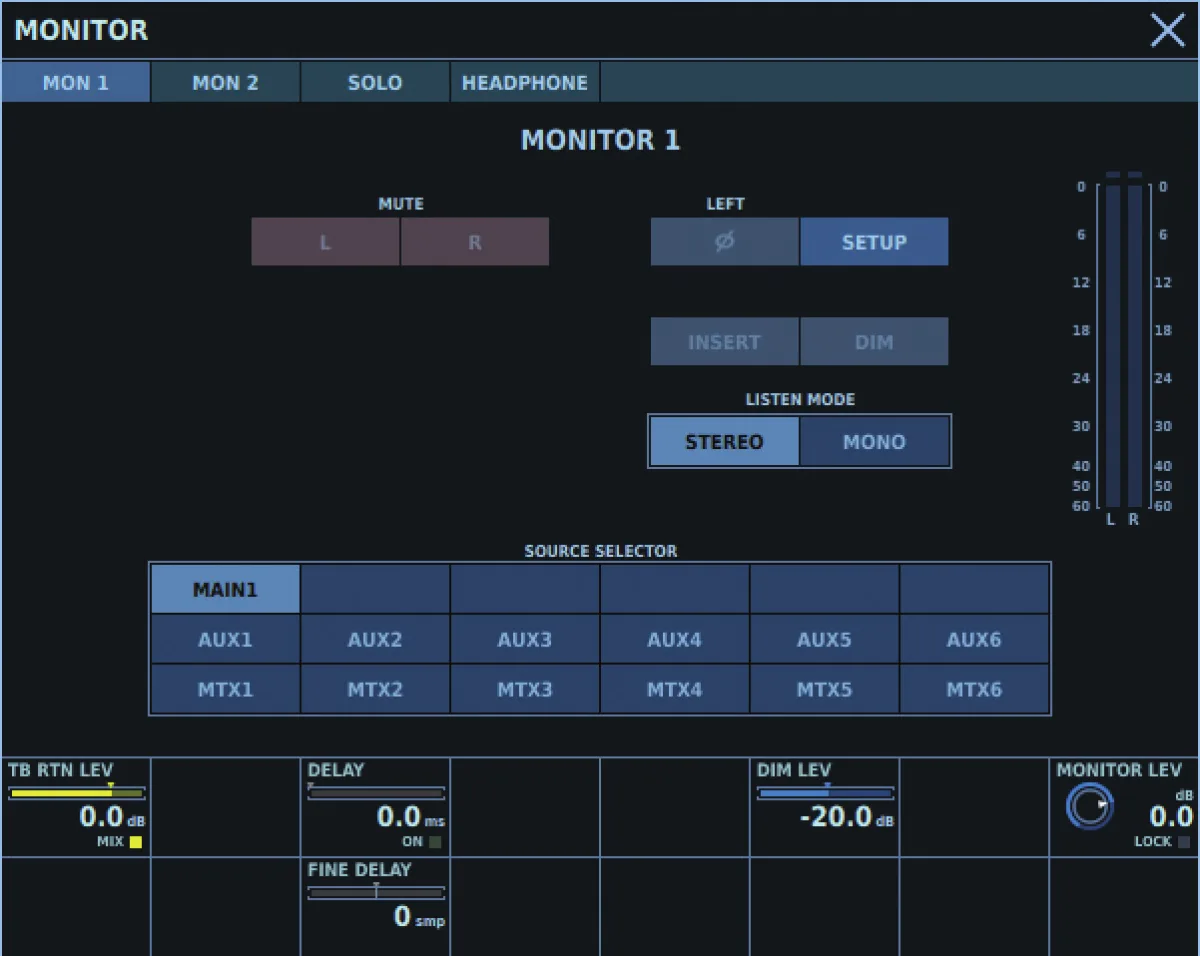This screenshot has width=1200, height=956.
Task: Set listen mode to Stereo
Action: (724, 442)
